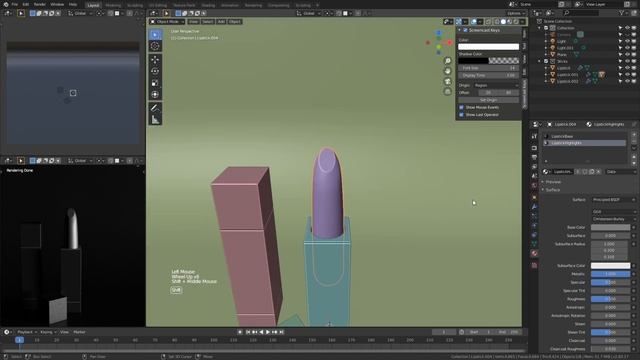
Task: Open the File menu
Action: pyautogui.click(x=15, y=4)
